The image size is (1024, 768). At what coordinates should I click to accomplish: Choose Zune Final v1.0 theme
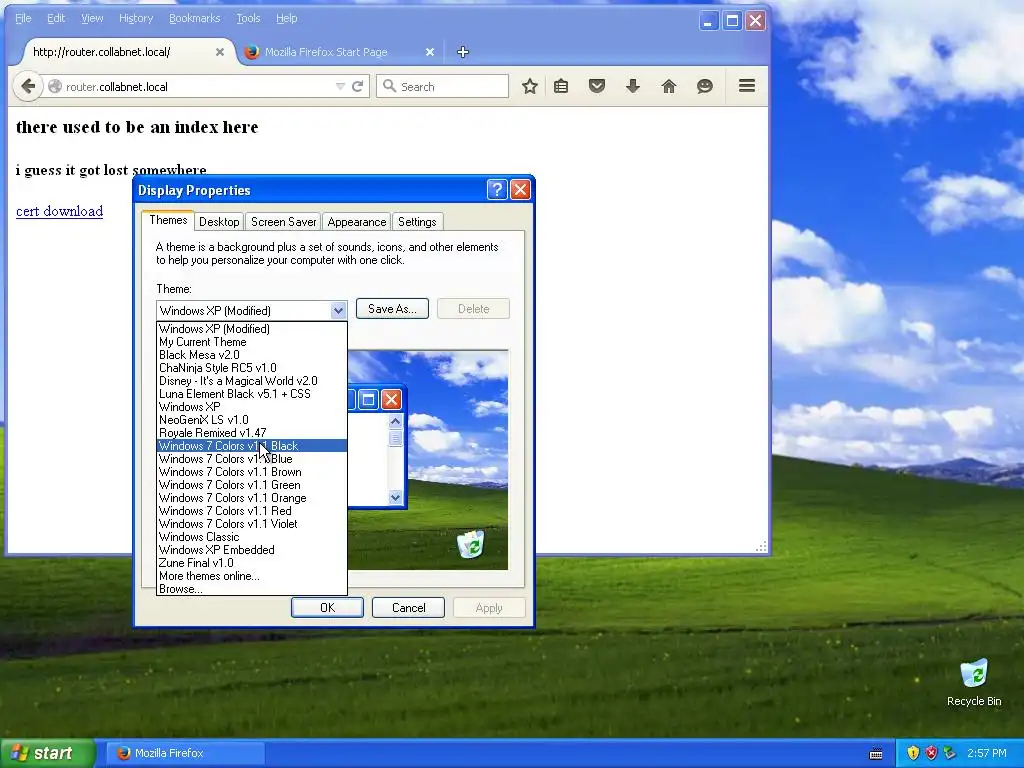(251, 563)
